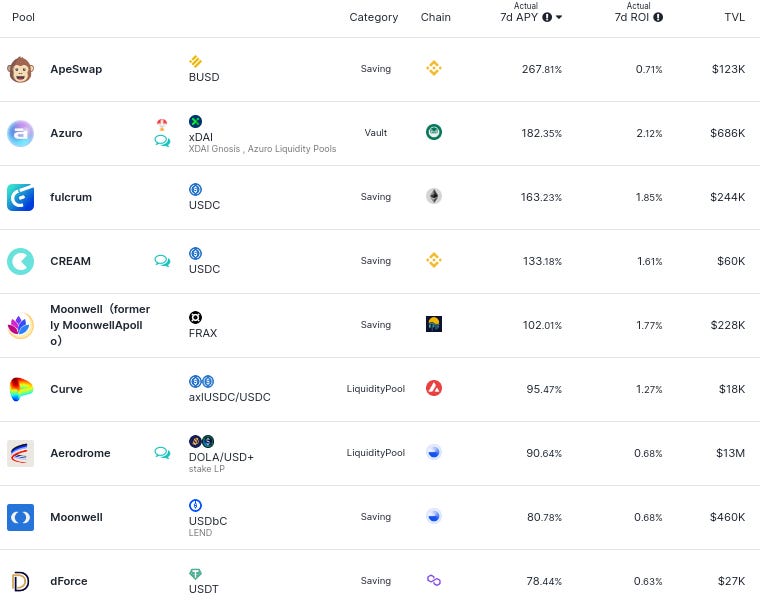
Task: Click the ApeSwap monkey logo icon
Action: 20,69
